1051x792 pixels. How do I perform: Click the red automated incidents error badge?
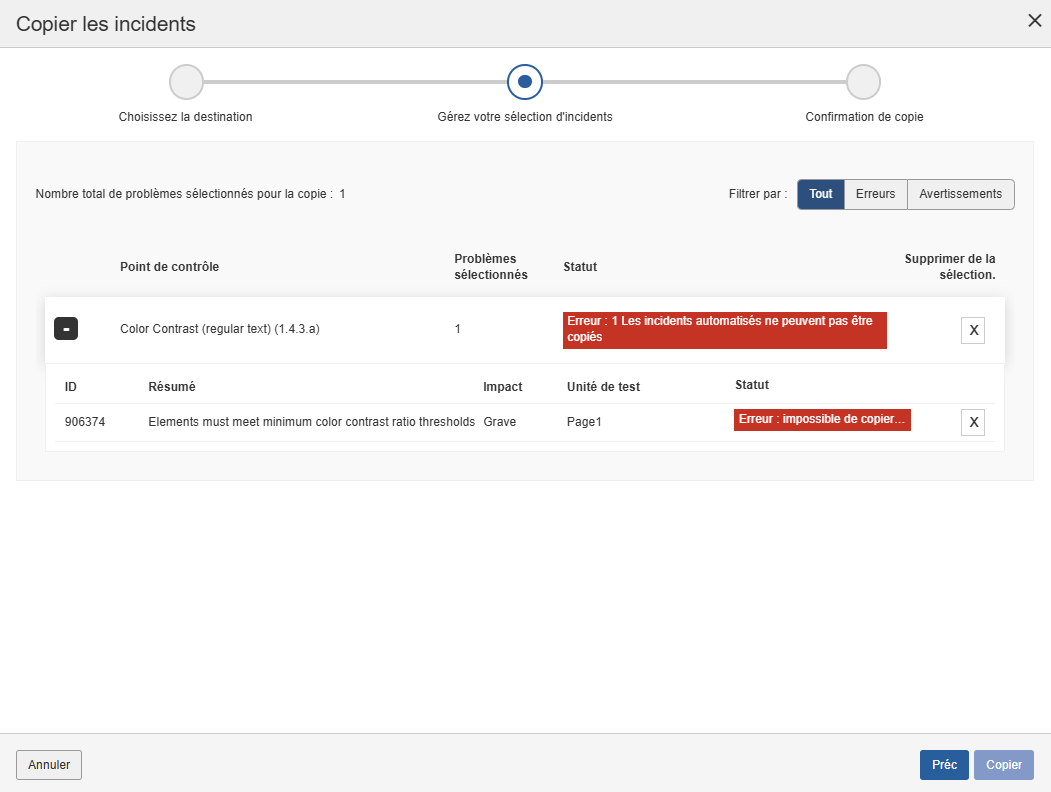tap(724, 329)
